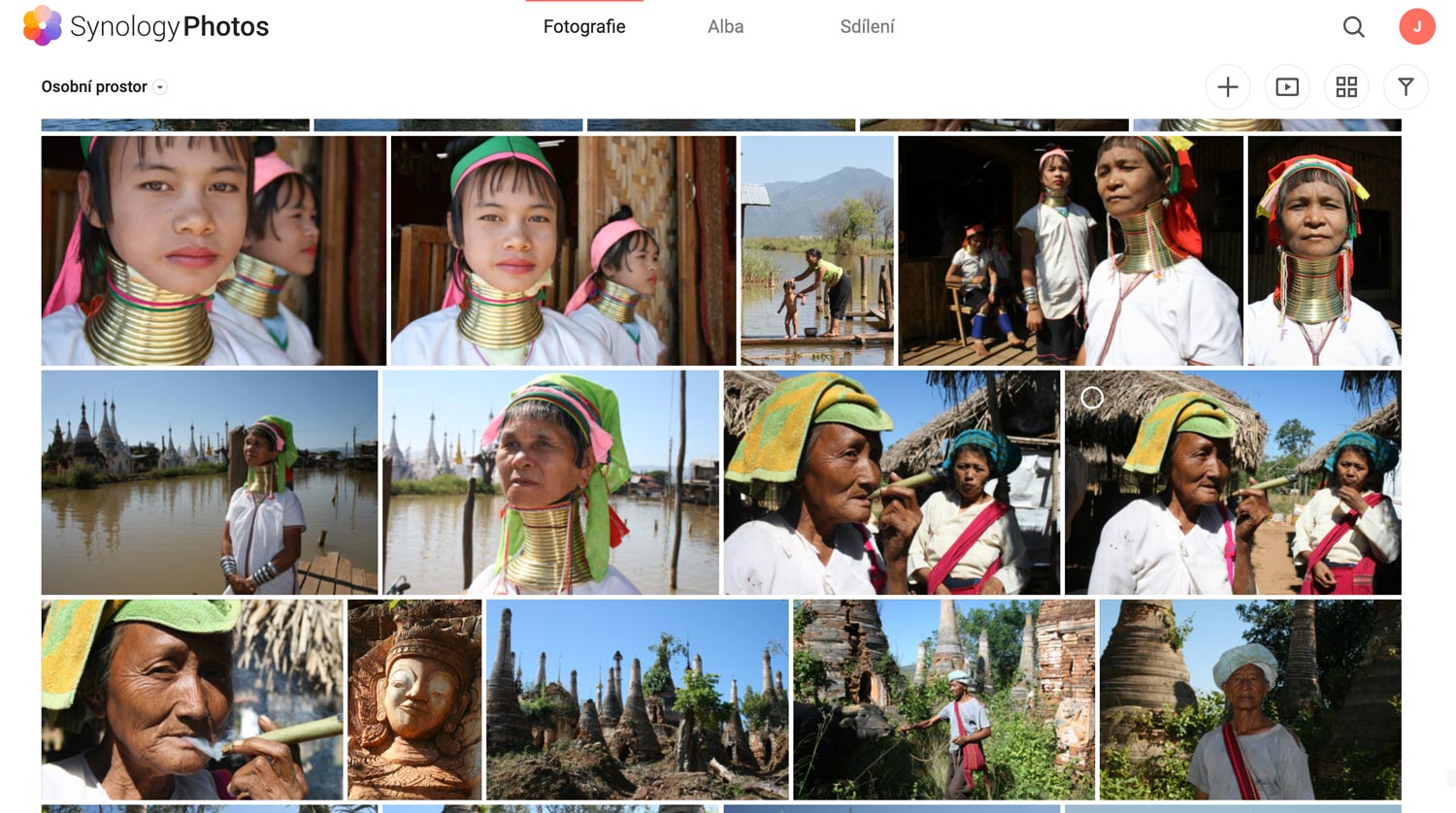Change view mode with grid icon
This screenshot has height=813, width=1456.
(1346, 87)
